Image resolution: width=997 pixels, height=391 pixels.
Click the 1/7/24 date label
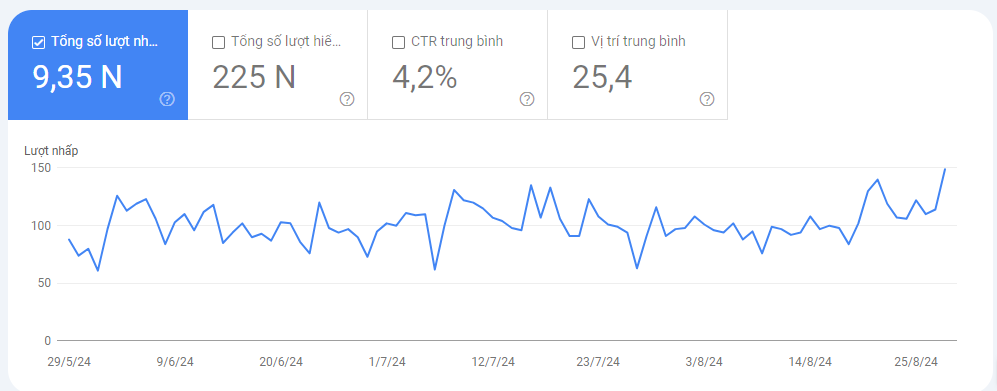point(387,362)
